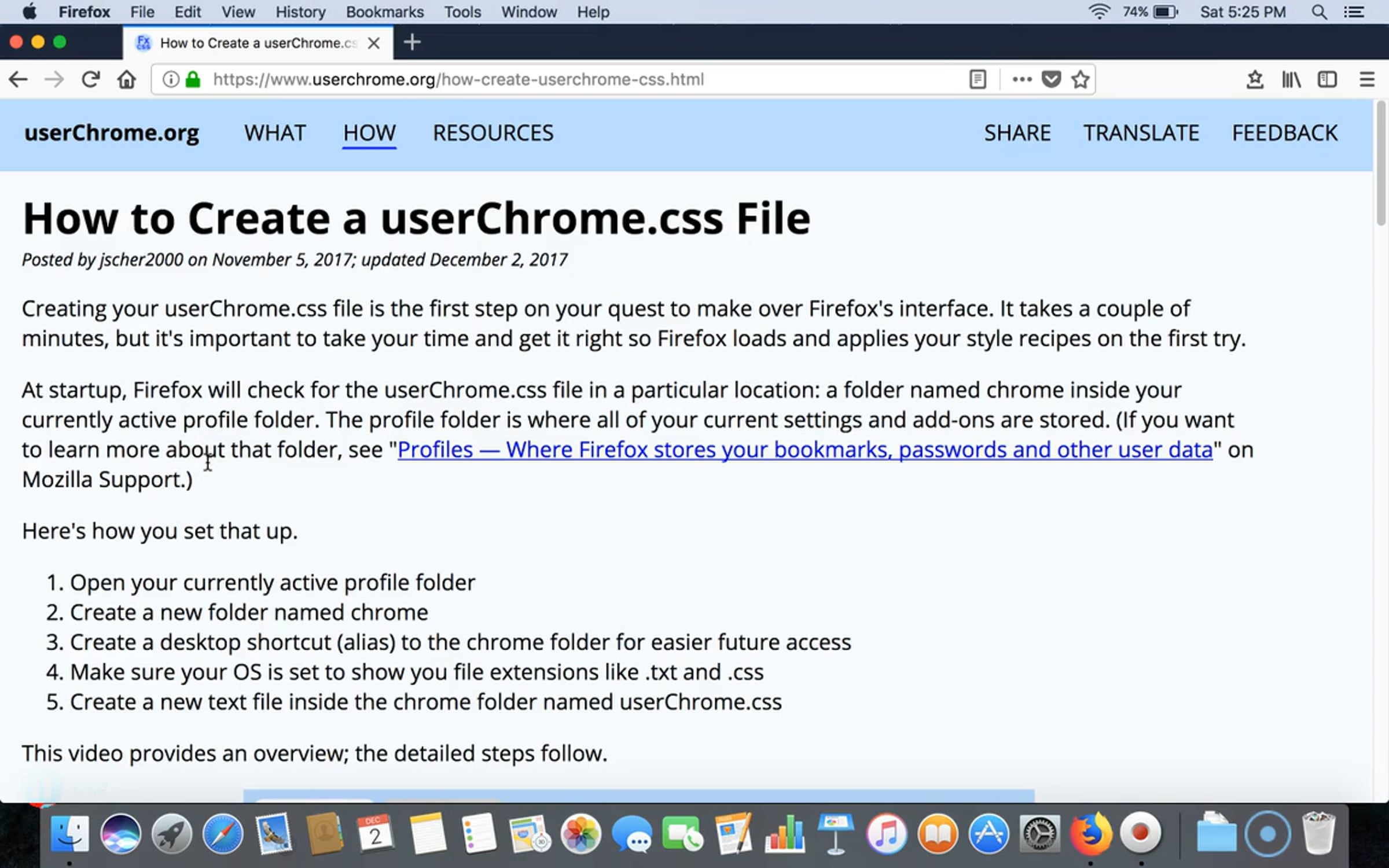The image size is (1389, 868).
Task: Reload the page with the refresh icon
Action: tap(90, 79)
